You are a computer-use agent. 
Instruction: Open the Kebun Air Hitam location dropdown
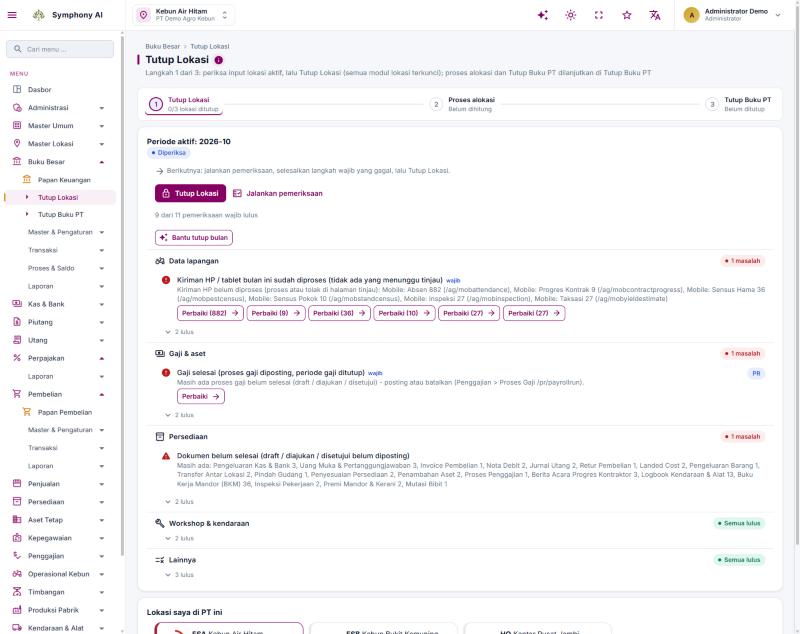tap(184, 15)
